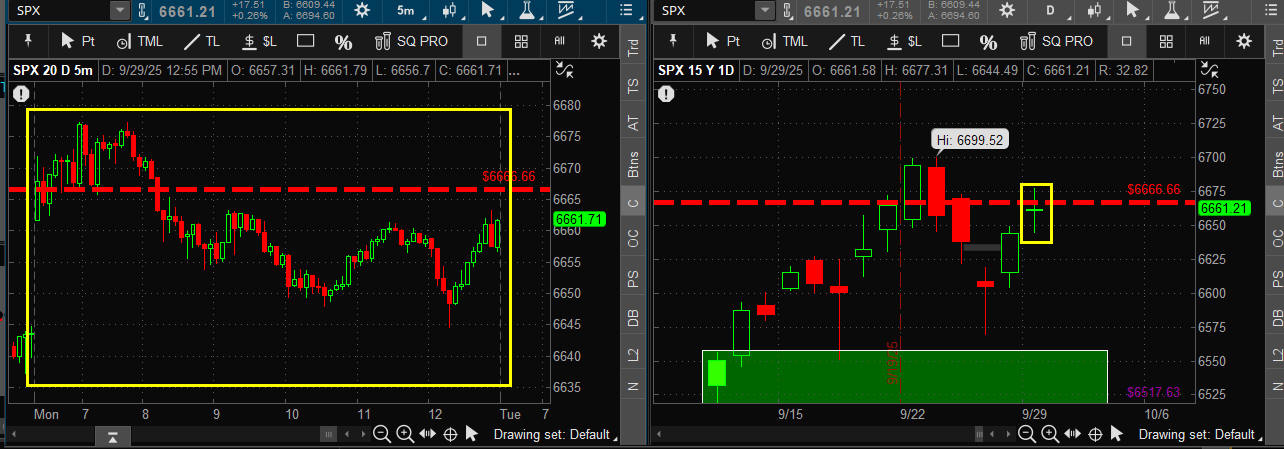Screen dimensions: 1284x449
Task: Click the crosshair pan icon under left chart
Action: (450, 434)
